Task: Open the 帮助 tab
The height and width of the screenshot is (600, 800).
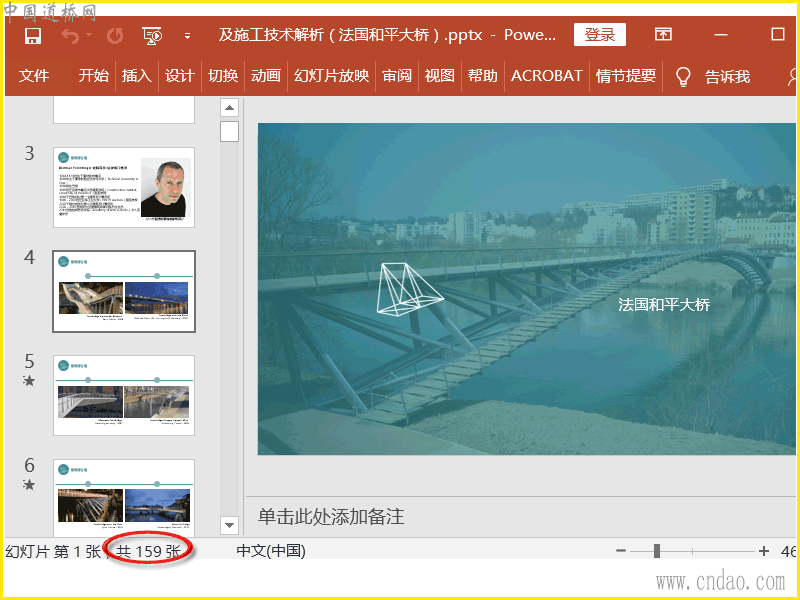Action: coord(483,76)
